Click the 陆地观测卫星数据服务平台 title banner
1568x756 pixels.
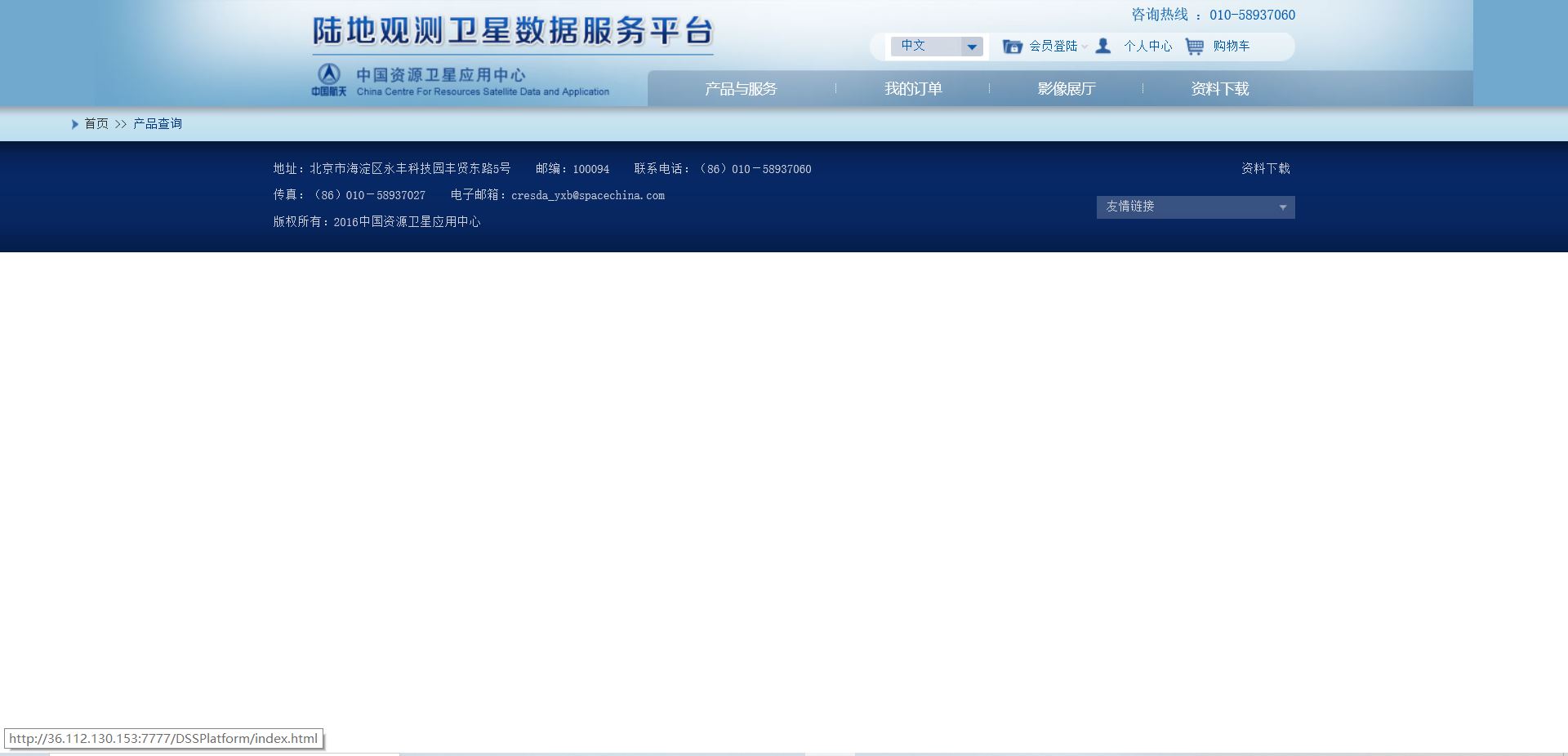coord(513,32)
